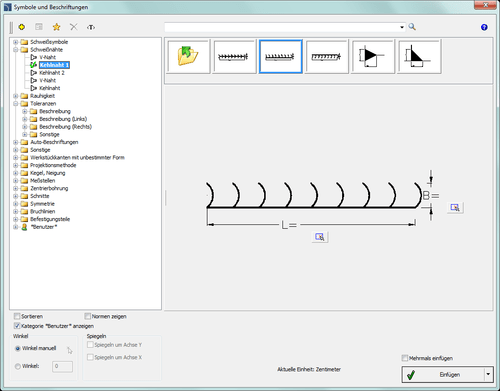The width and height of the screenshot is (500, 391).
Task: Enable the Sortieren checkbox
Action: coord(17,316)
